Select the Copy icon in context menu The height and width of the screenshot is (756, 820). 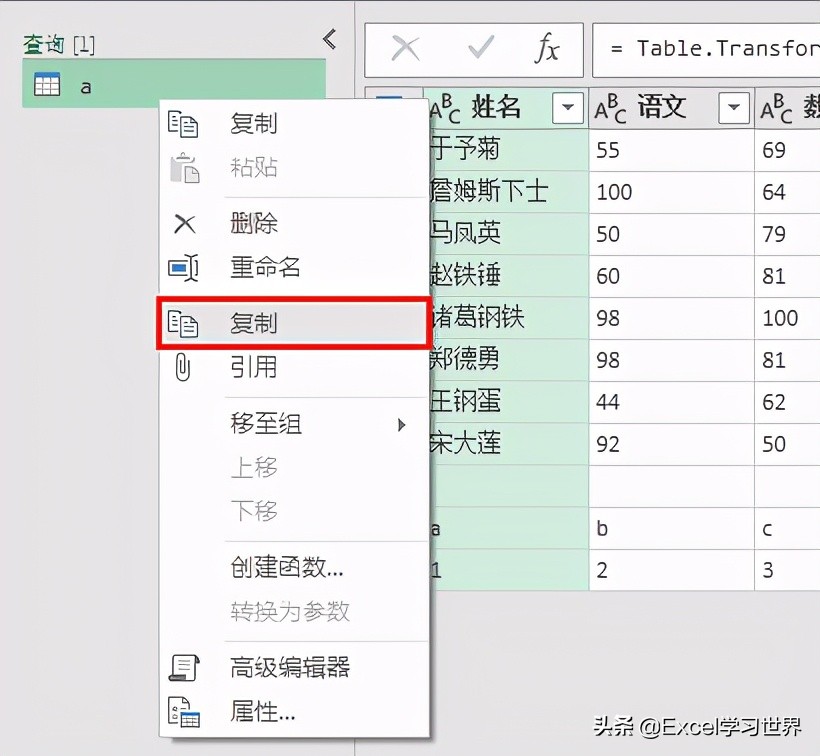tap(185, 124)
